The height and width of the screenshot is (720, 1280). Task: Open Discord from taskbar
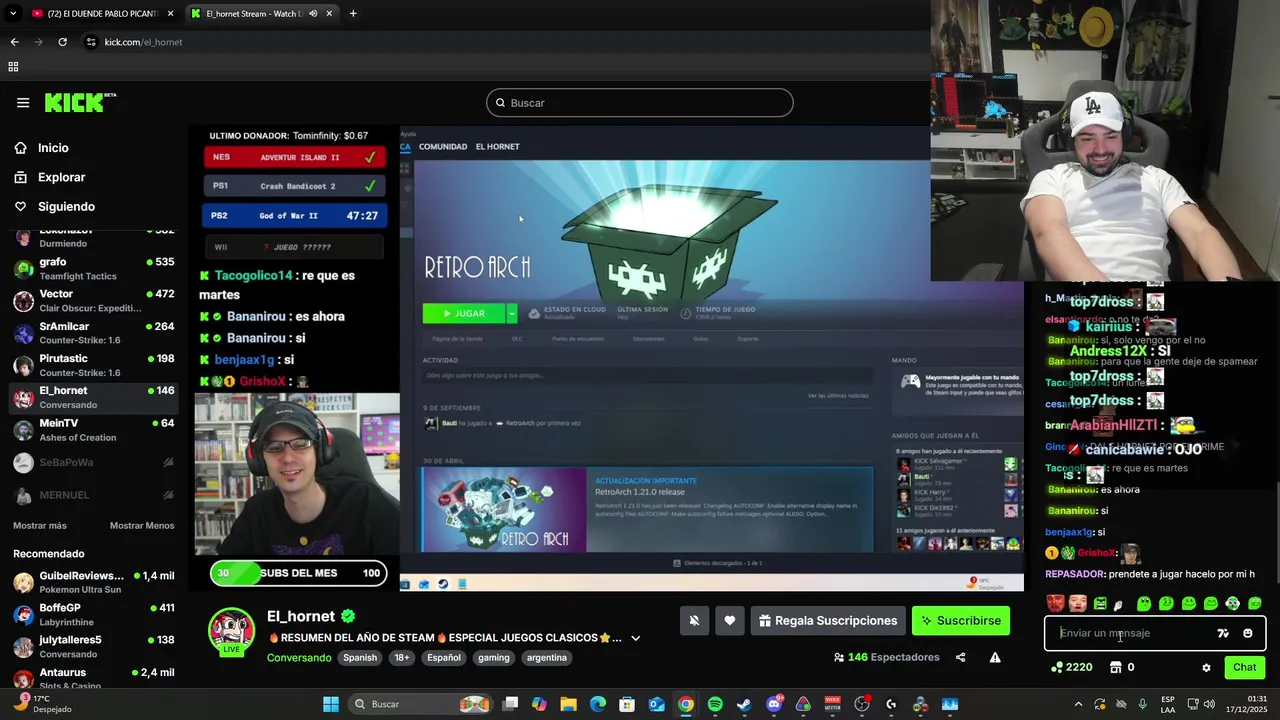click(x=774, y=704)
